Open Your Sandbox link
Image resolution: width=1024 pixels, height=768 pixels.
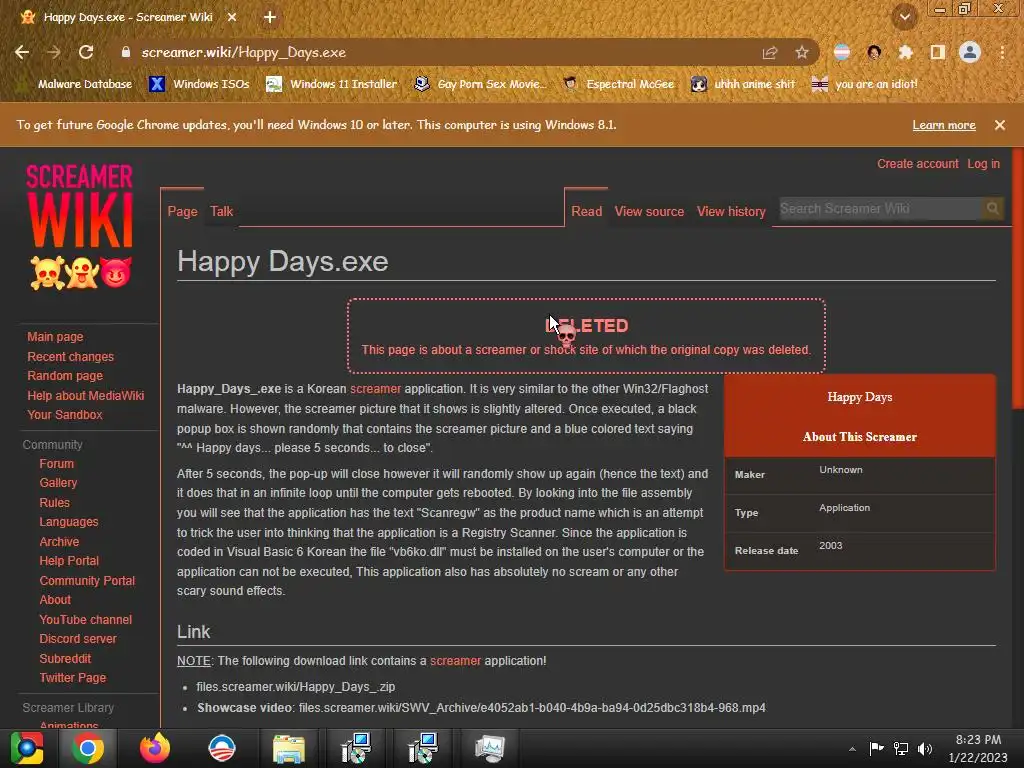click(65, 415)
